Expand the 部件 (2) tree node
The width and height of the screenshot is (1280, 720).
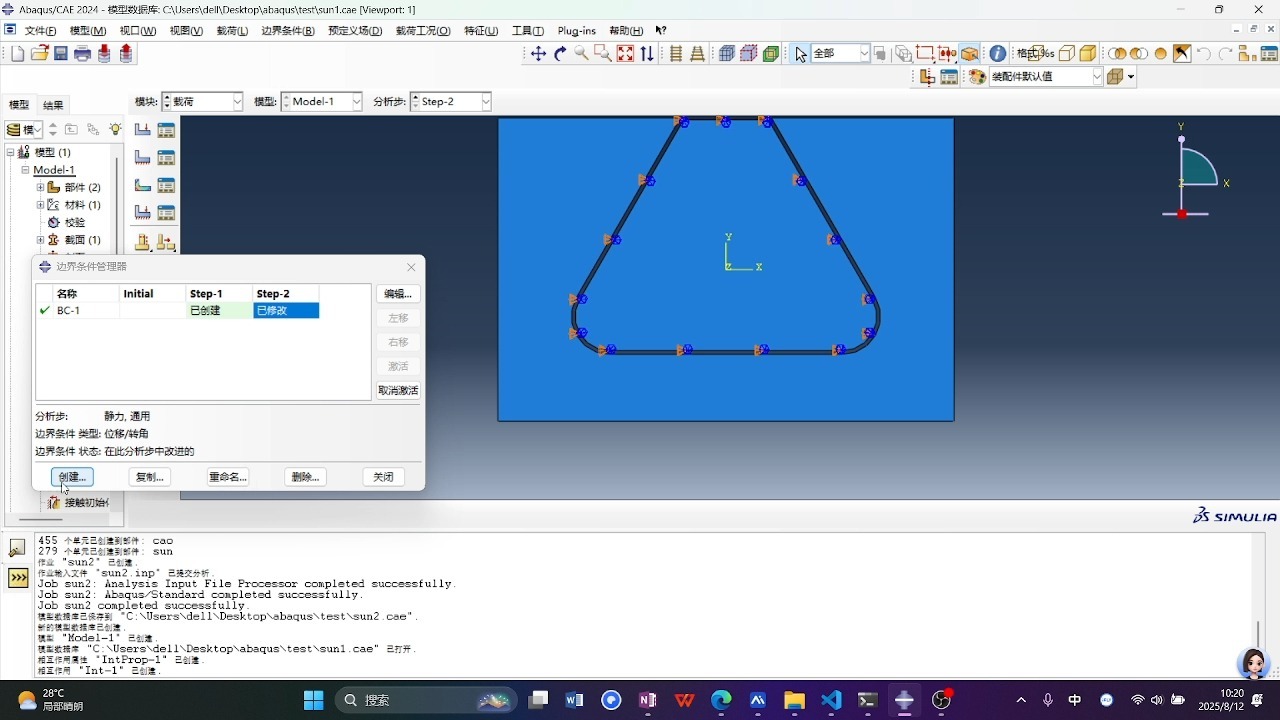click(x=40, y=187)
